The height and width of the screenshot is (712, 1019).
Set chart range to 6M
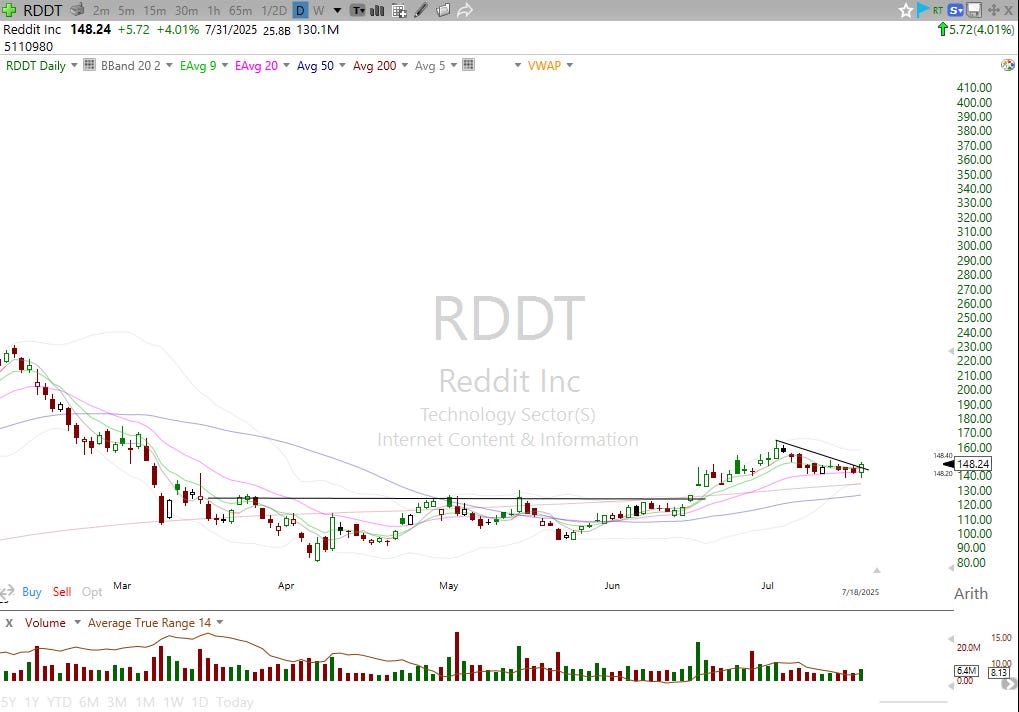[89, 702]
